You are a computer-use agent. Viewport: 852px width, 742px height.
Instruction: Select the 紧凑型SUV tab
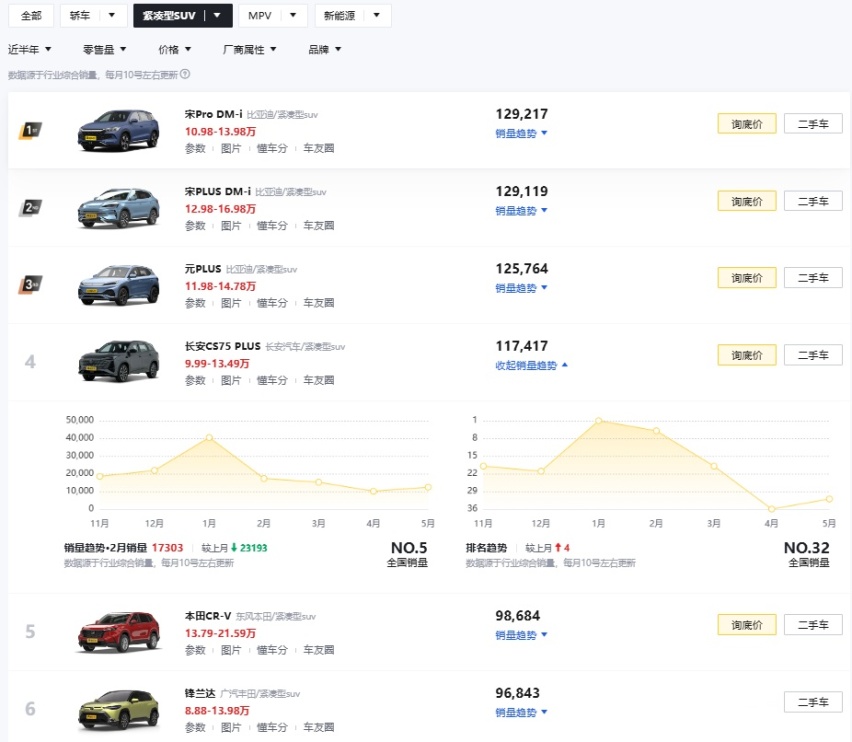point(169,16)
